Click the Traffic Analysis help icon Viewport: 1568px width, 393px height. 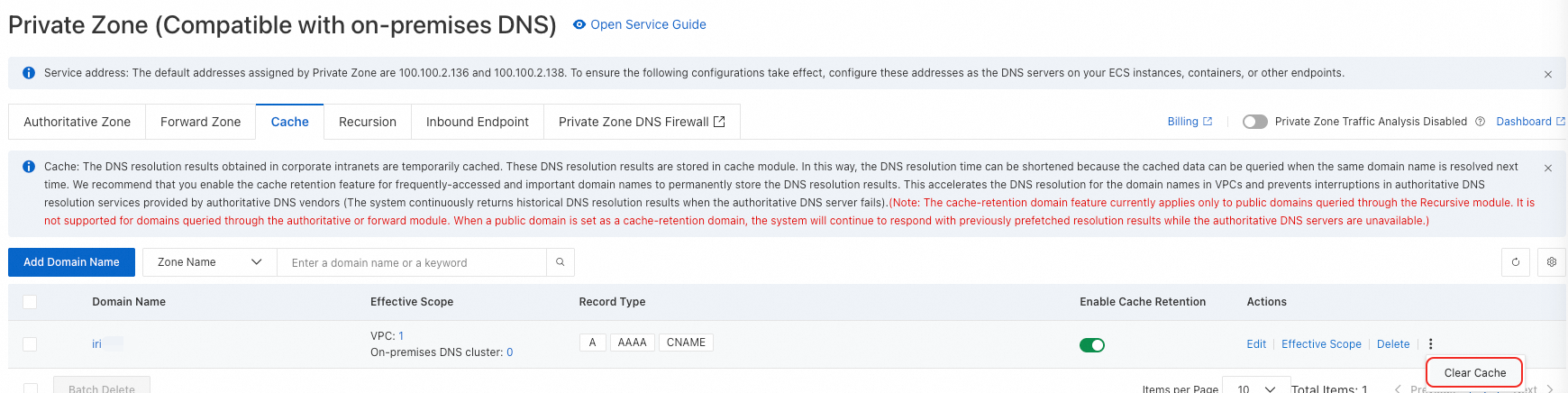pyautogui.click(x=1480, y=122)
